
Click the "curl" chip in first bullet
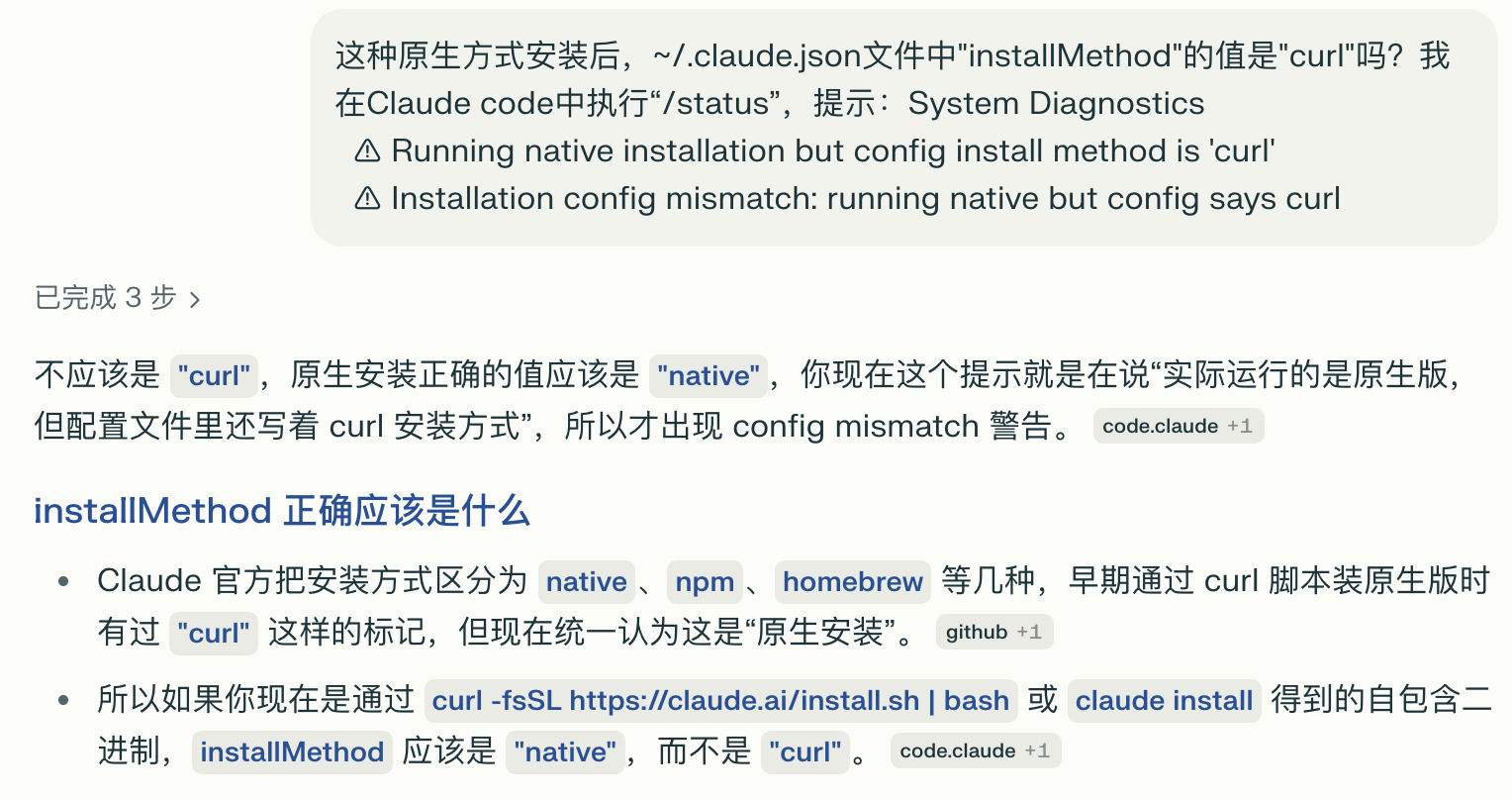coord(214,634)
